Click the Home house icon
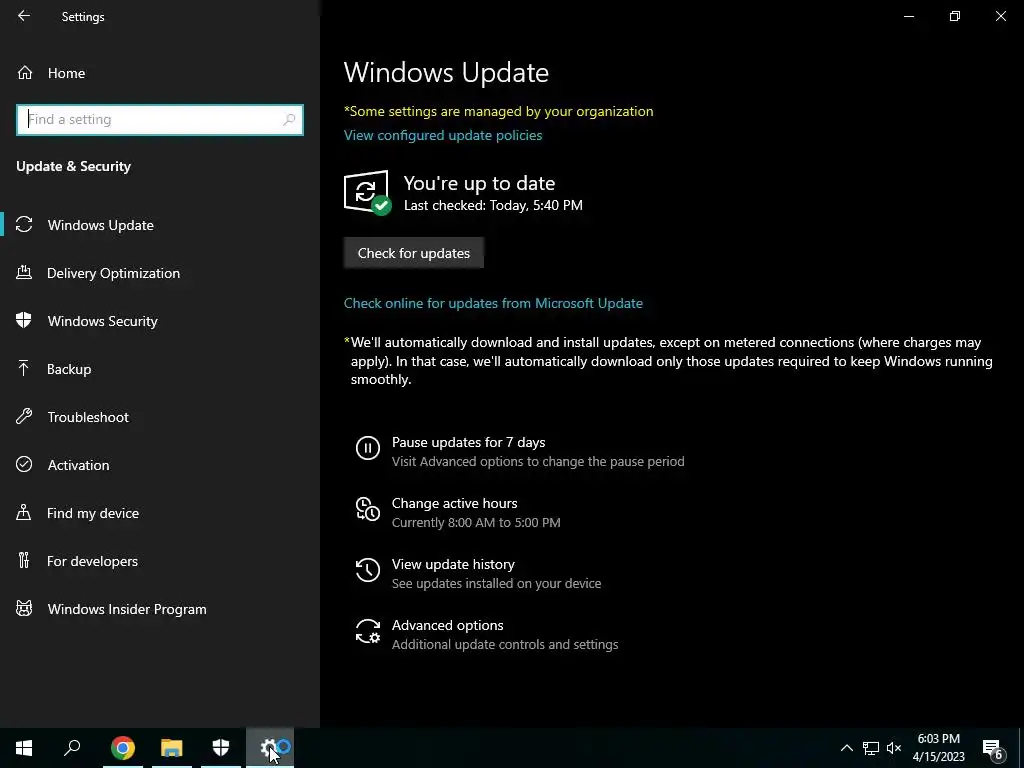The height and width of the screenshot is (768, 1024). (x=25, y=72)
